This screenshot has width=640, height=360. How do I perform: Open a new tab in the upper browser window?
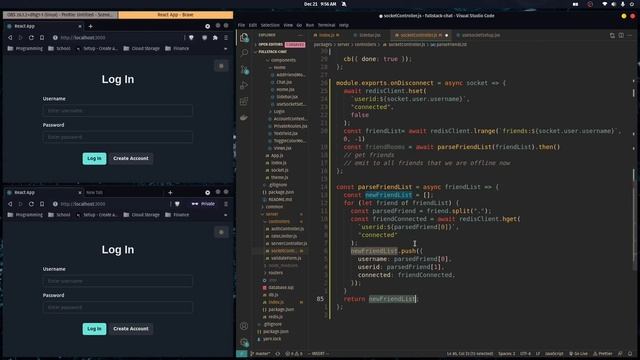[x=90, y=26]
